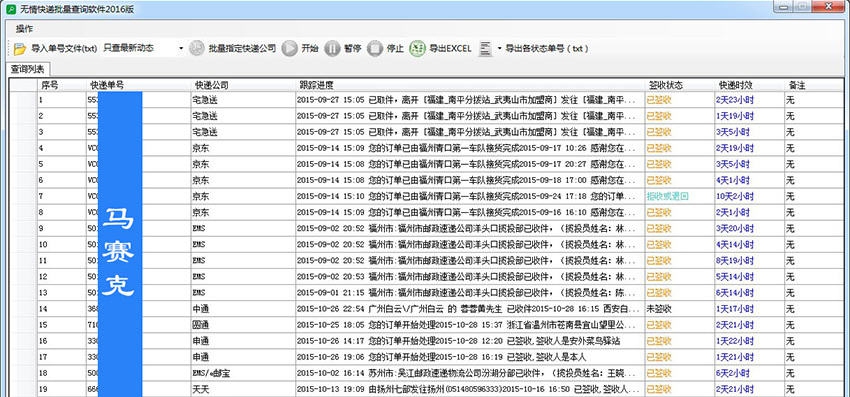Pause the query using the 暂停 icon
The width and height of the screenshot is (850, 397).
click(x=332, y=48)
